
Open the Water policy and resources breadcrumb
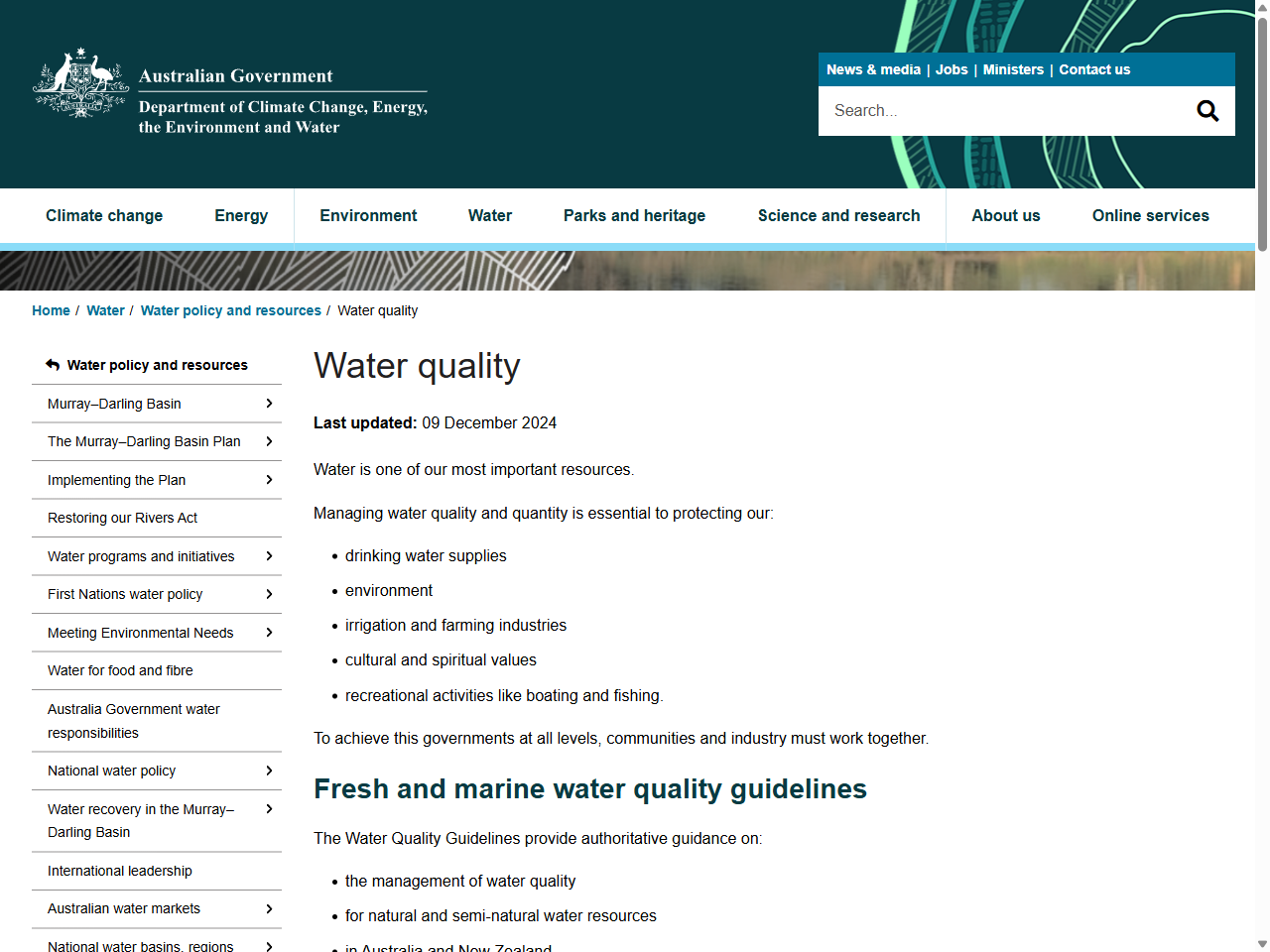[231, 310]
